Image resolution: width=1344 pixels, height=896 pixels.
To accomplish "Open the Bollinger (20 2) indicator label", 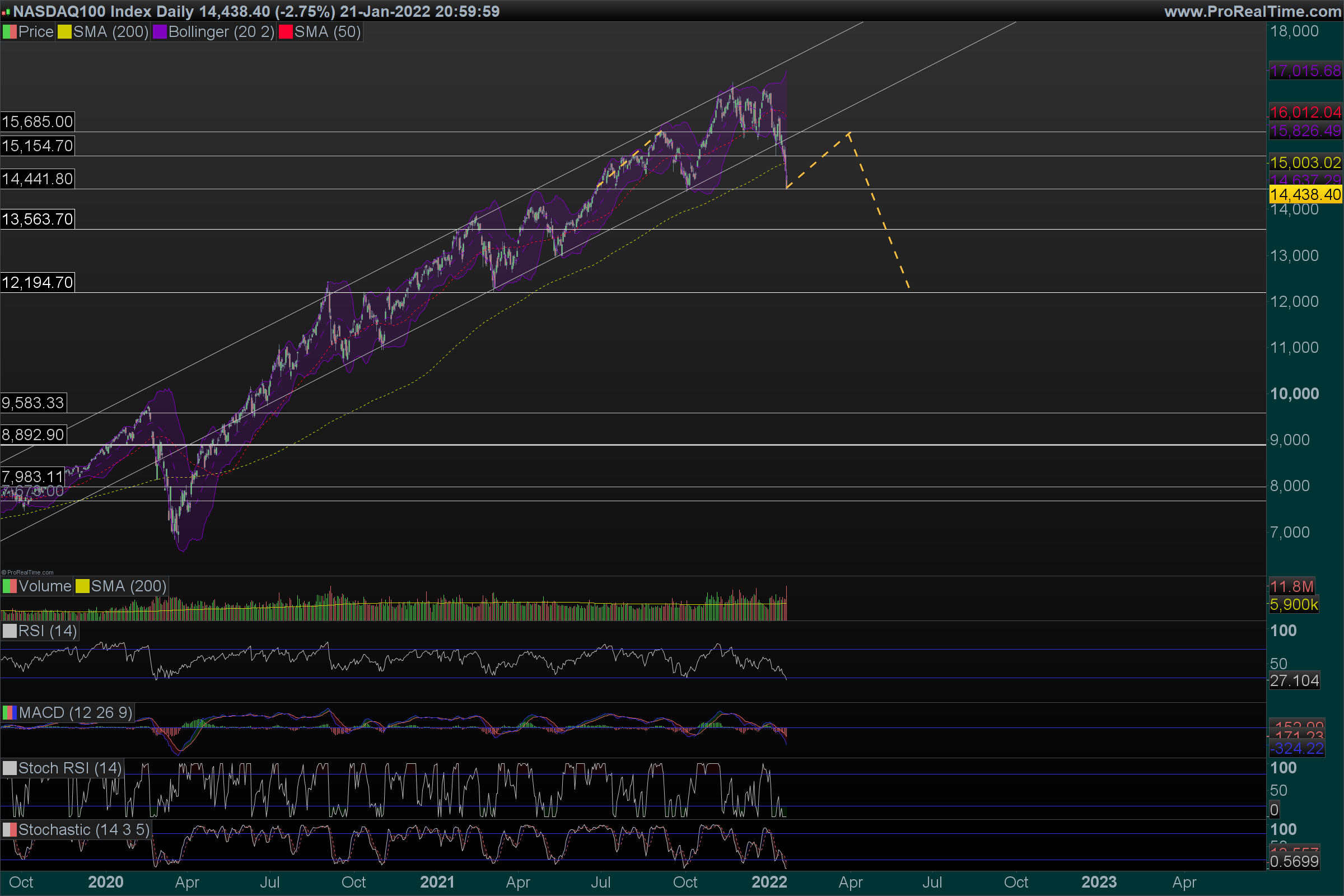I will click(x=221, y=32).
